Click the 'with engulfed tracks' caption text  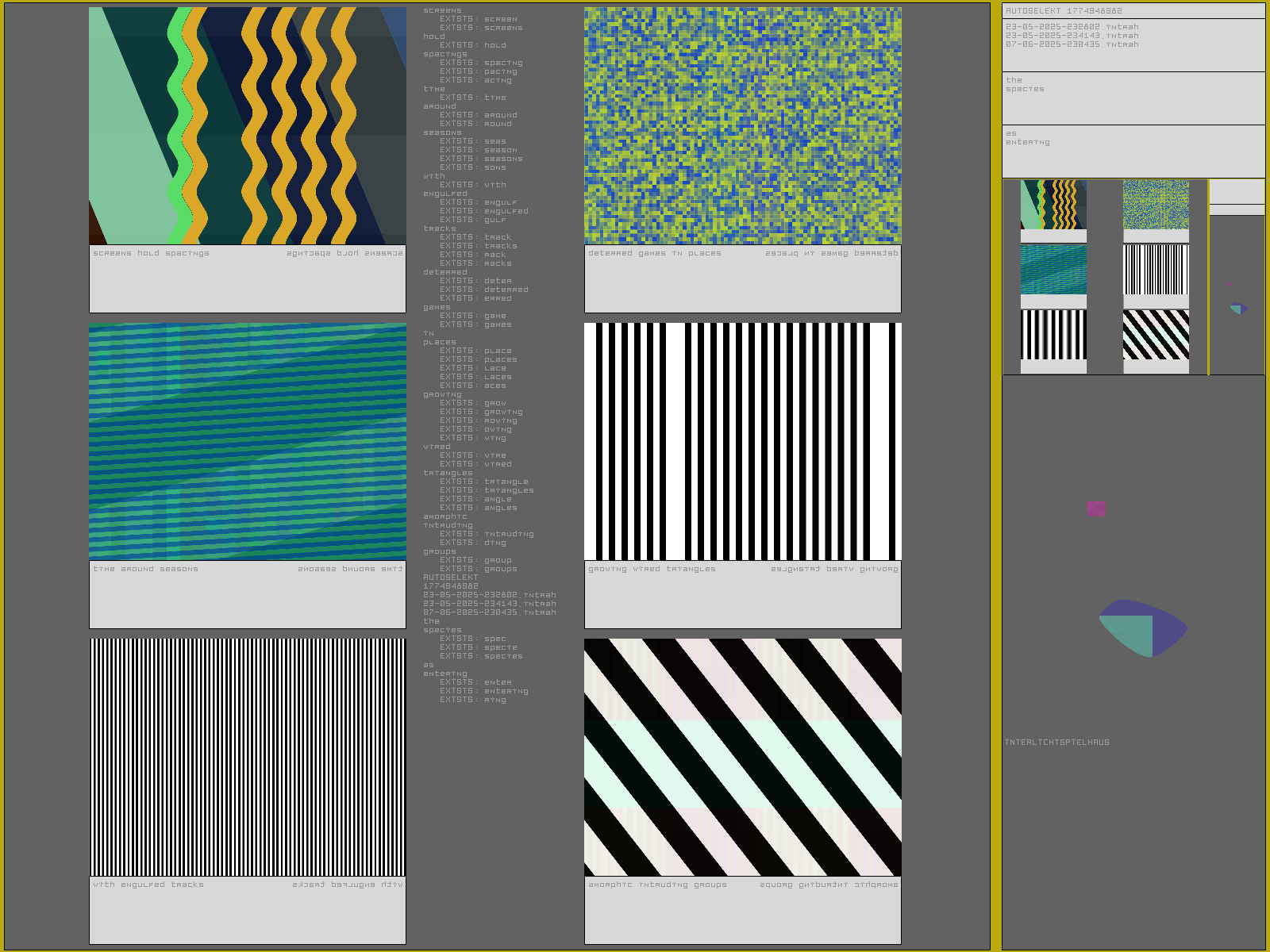pyautogui.click(x=148, y=885)
